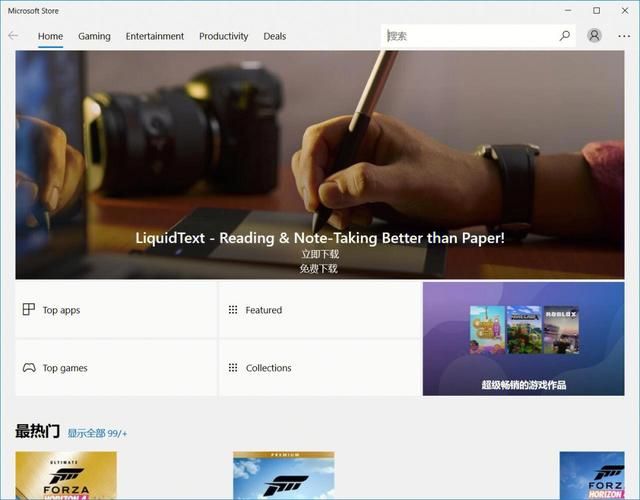Open the Top apps tile
This screenshot has height=500, width=640.
[x=116, y=310]
